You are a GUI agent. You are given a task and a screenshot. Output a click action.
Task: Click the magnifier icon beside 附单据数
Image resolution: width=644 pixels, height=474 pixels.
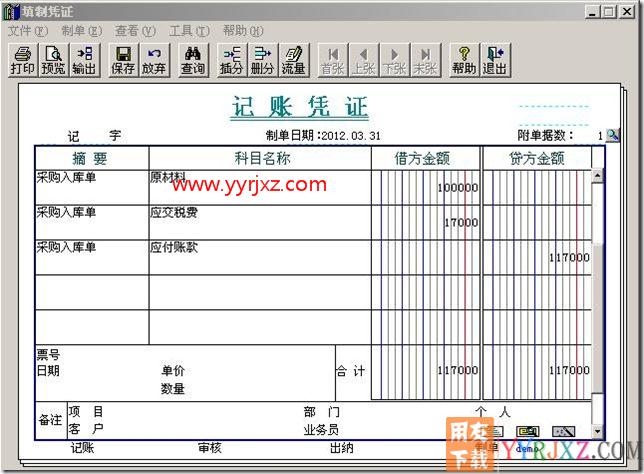point(612,135)
